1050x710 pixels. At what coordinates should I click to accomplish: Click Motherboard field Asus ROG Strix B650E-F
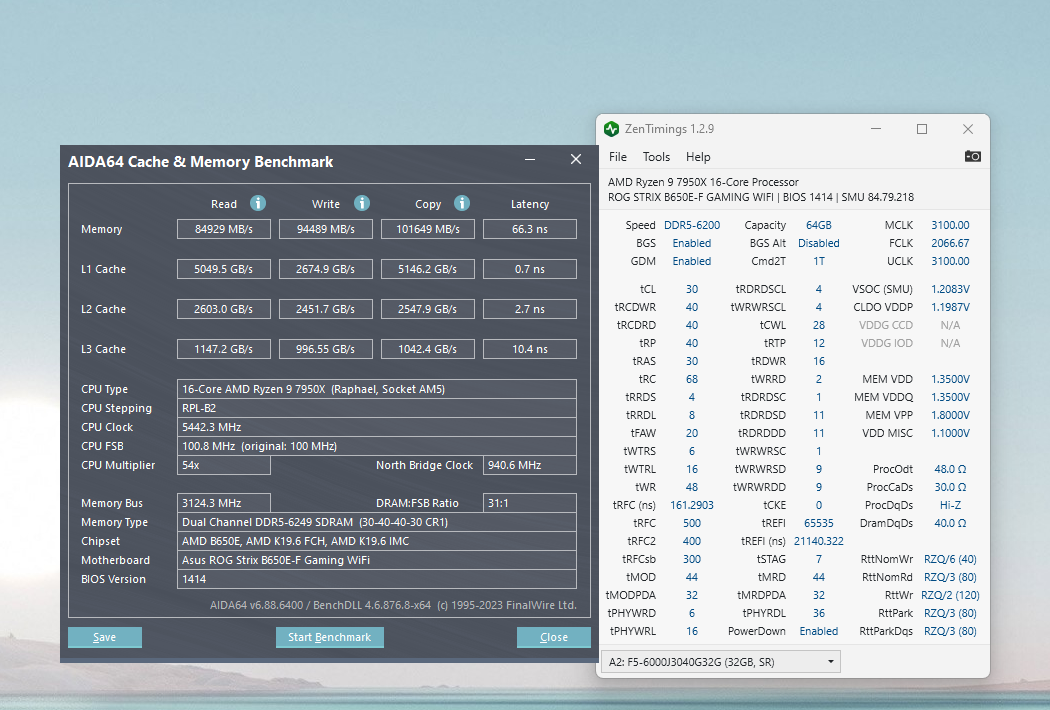(376, 560)
